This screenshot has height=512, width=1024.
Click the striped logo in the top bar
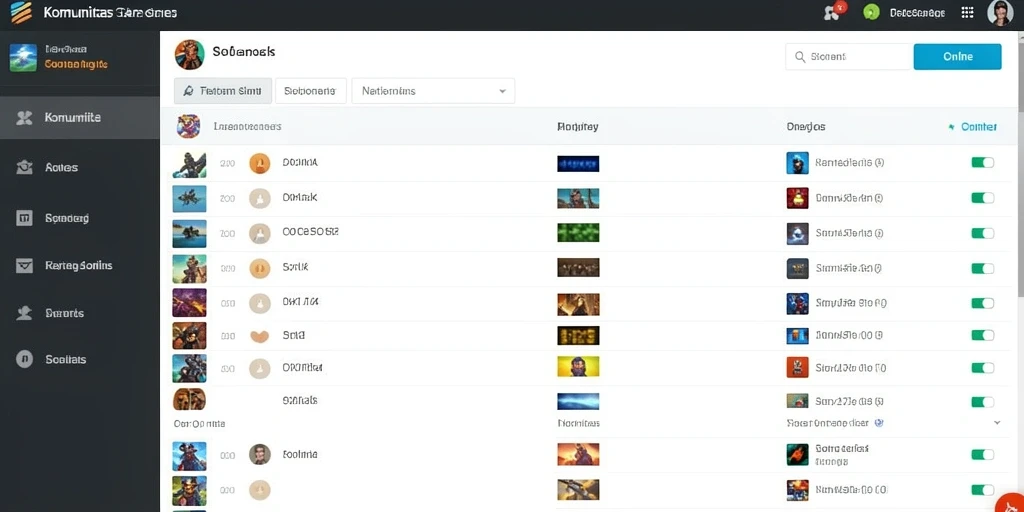[22, 12]
